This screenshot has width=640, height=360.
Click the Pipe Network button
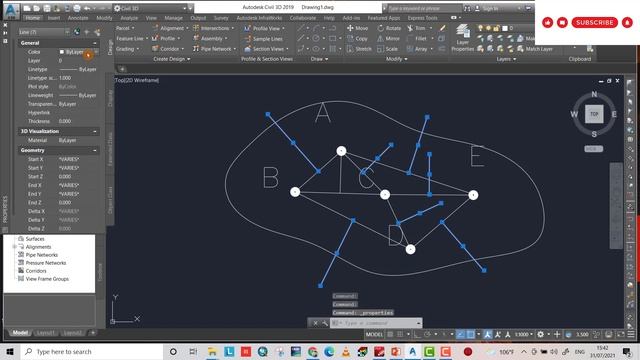coord(214,49)
